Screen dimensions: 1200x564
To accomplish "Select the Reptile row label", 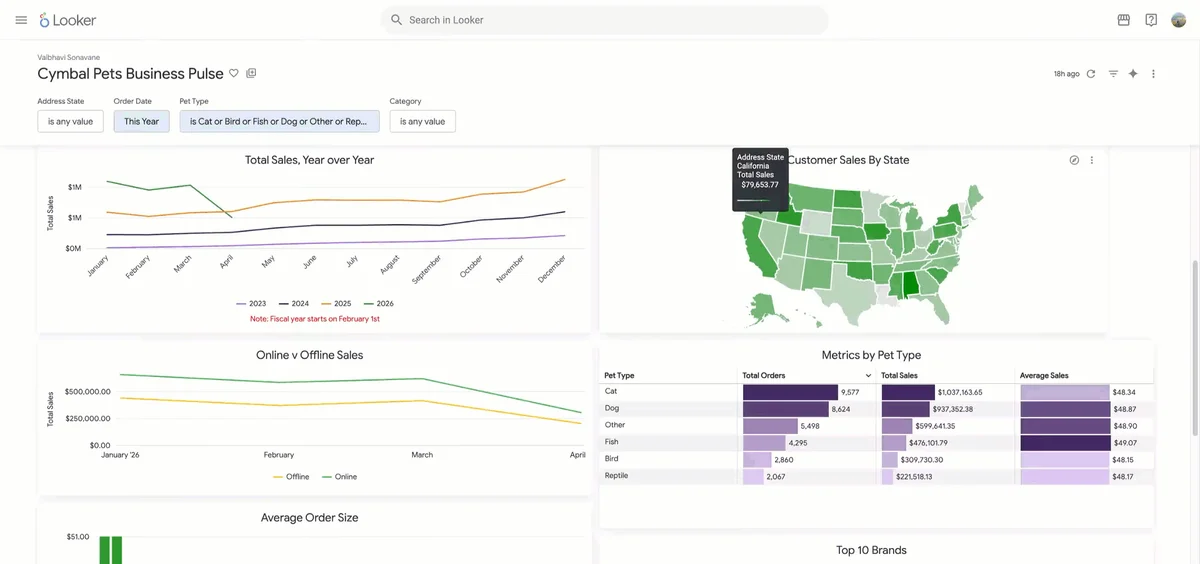I will [616, 475].
